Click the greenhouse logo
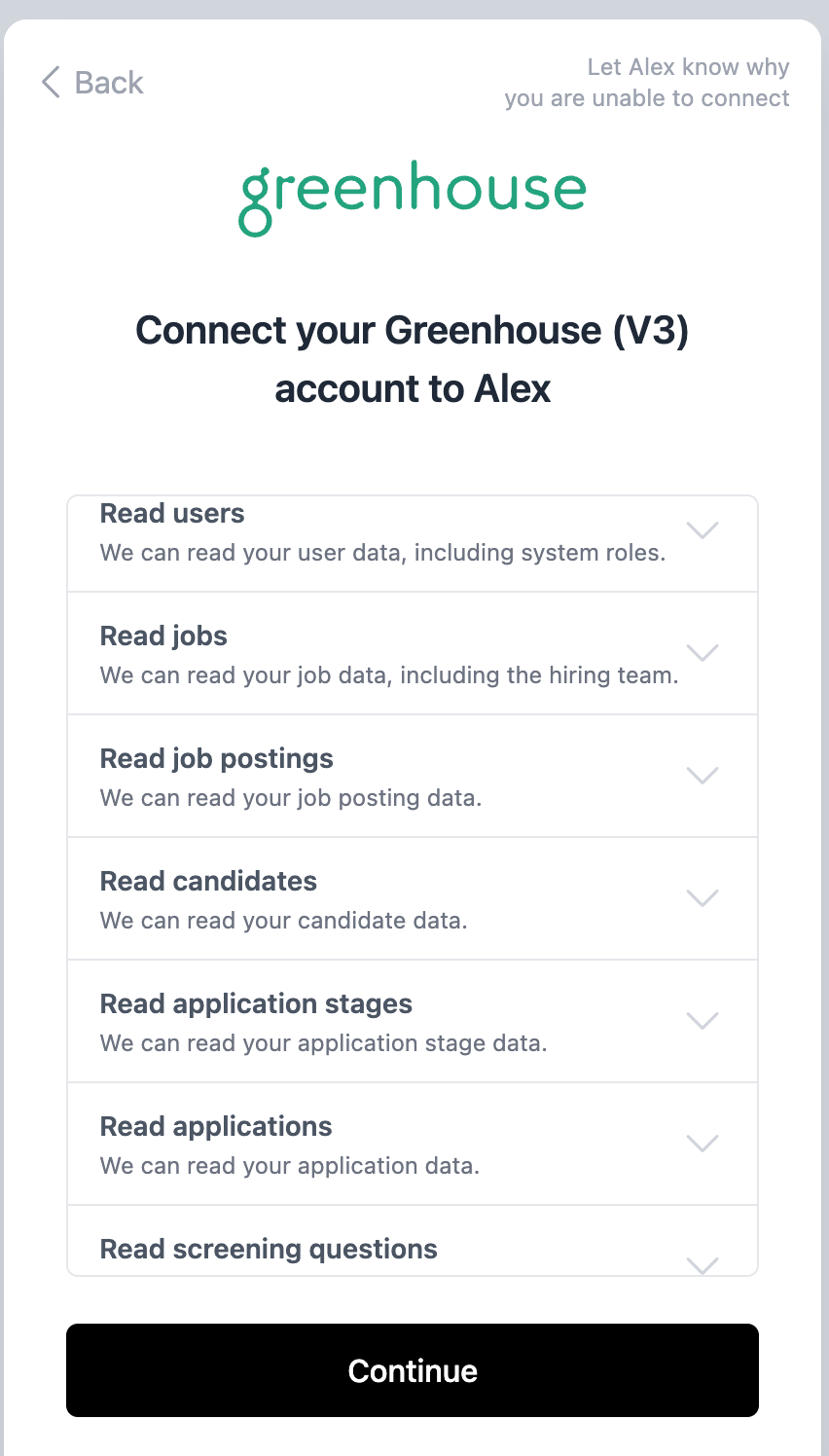 tap(413, 198)
